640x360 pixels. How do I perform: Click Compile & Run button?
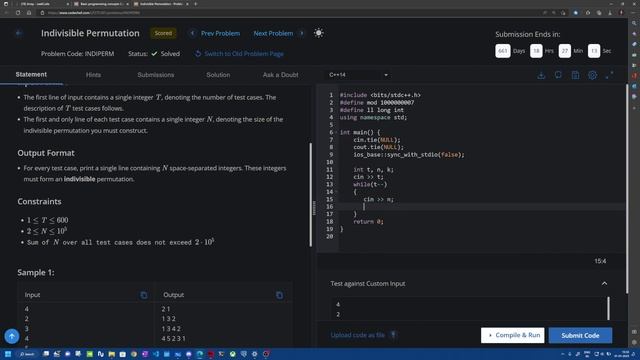pos(513,336)
